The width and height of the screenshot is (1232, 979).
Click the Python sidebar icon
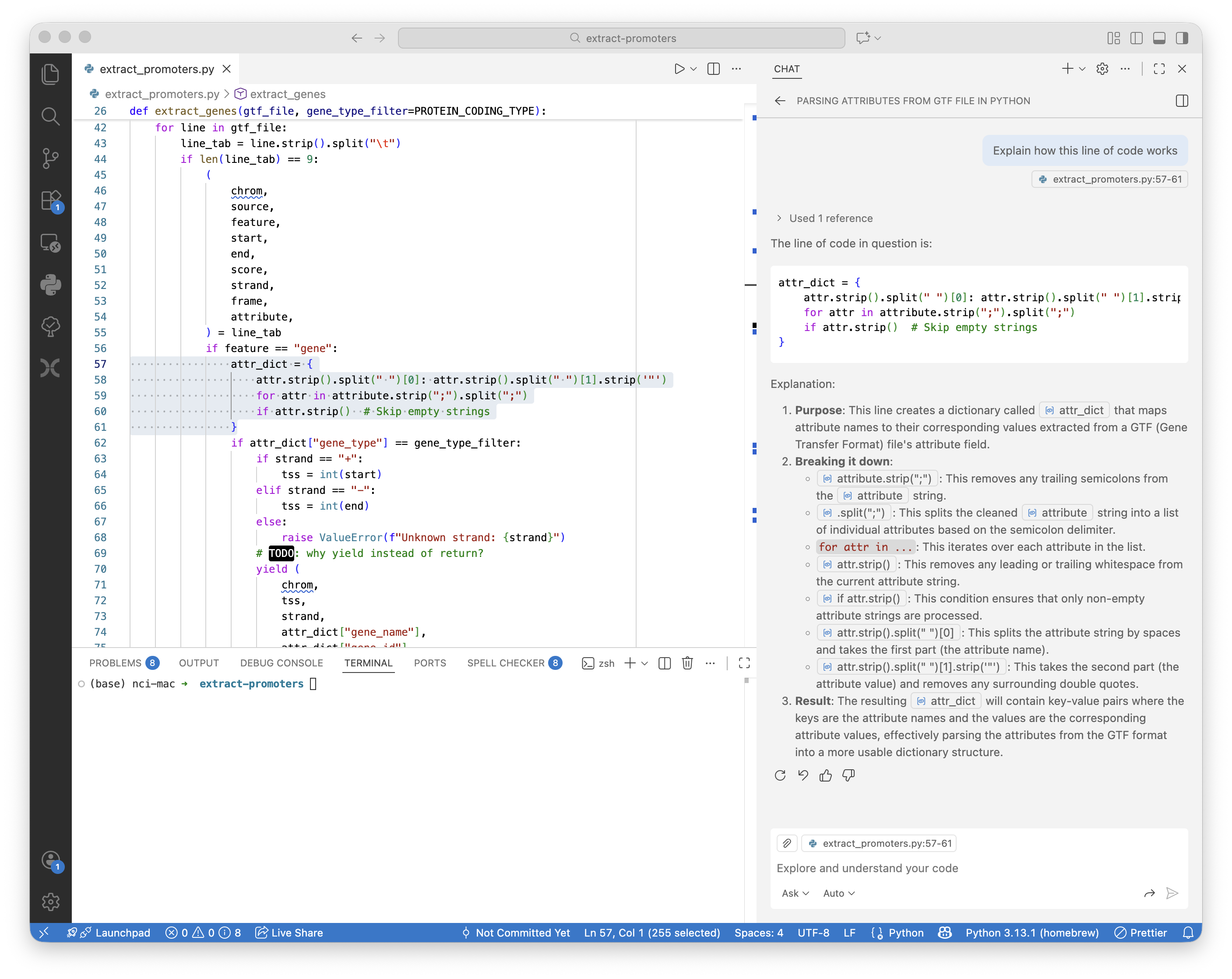pos(50,284)
